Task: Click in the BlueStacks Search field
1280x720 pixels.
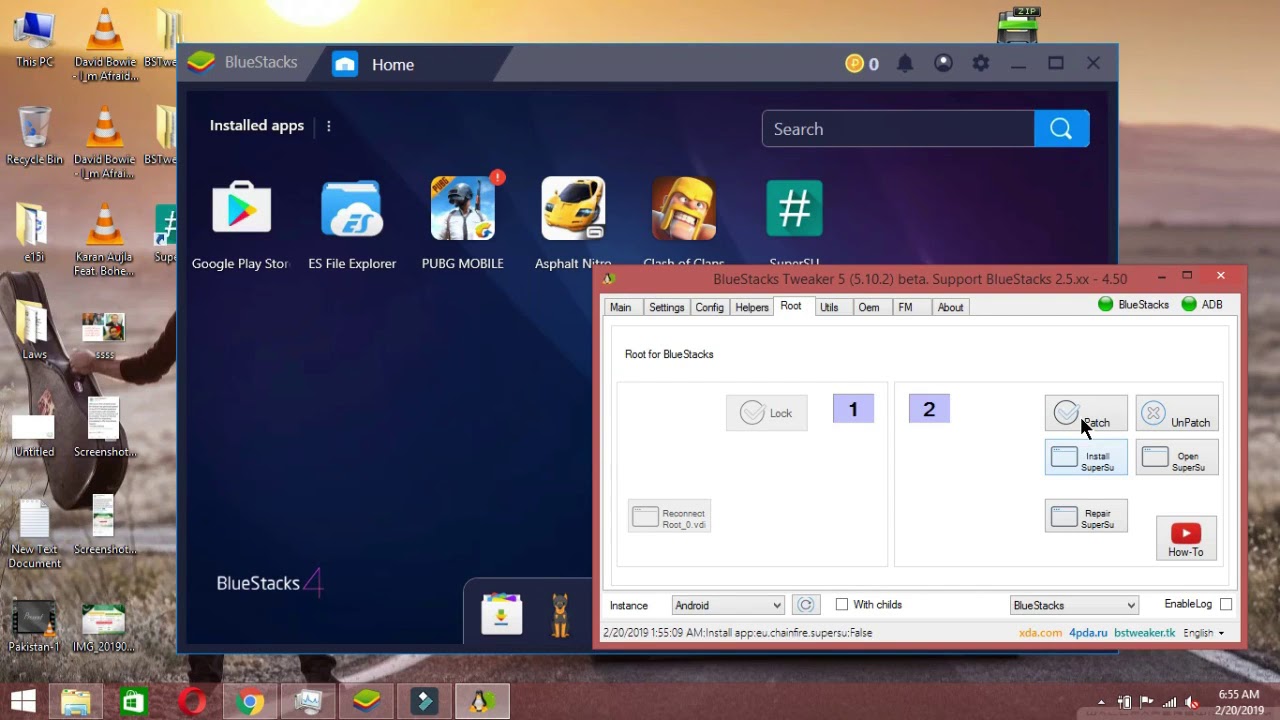Action: (898, 129)
